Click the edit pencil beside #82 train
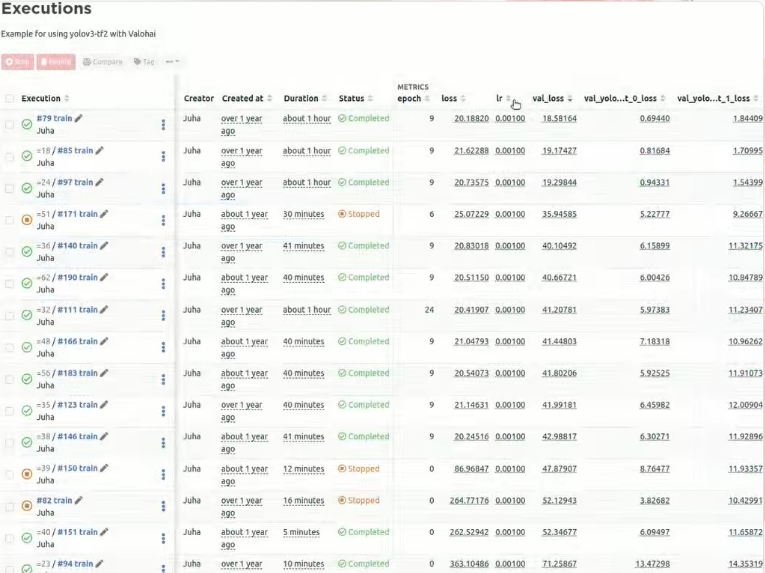 pyautogui.click(x=79, y=500)
